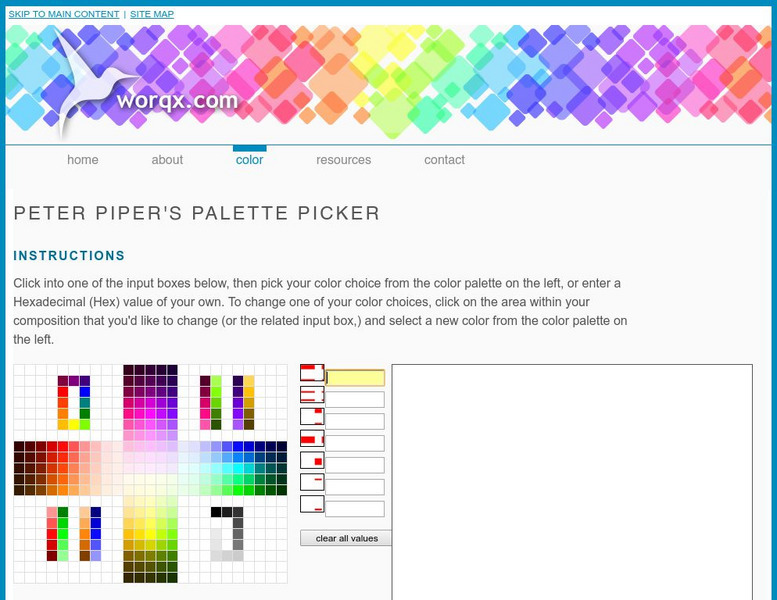777x600 pixels.
Task: Choose the fourth layout icon with wide red bar
Action: pyautogui.click(x=312, y=439)
